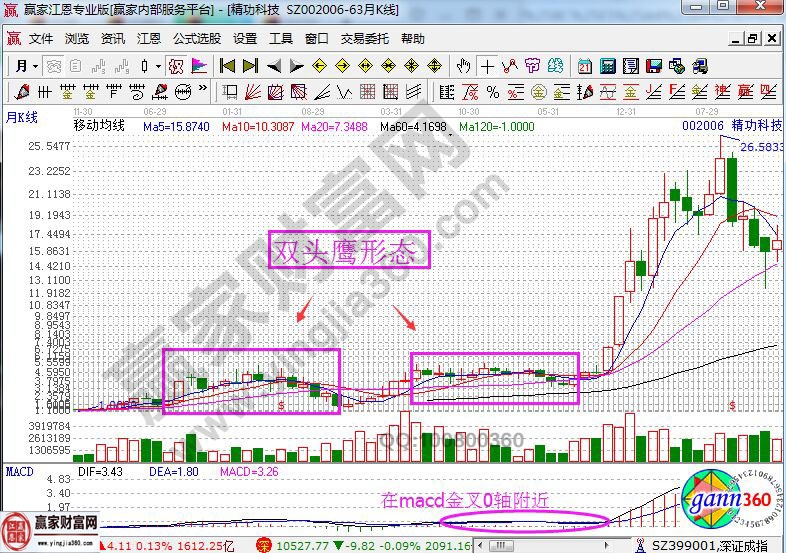Click the square measuring box tool
Screen dimensions: 786x553
[x=230, y=92]
